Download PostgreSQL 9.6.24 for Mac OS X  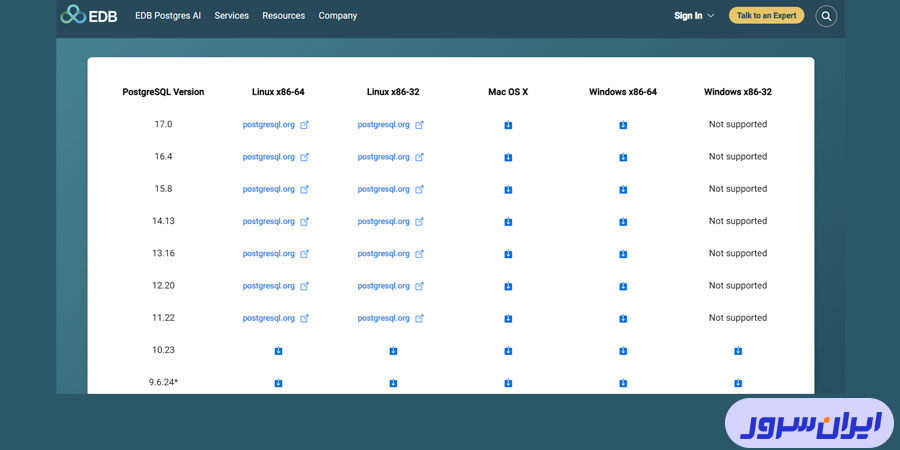pyautogui.click(x=508, y=383)
